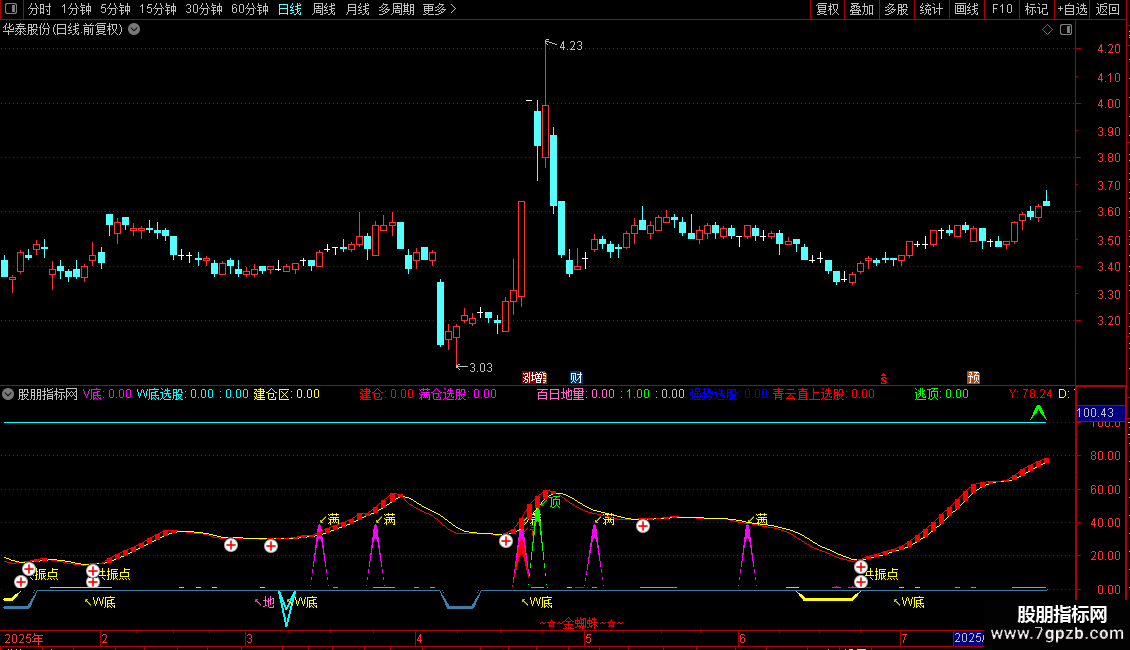
Task: Open dropdown next to 华泰股份 title
Action: click(x=134, y=30)
